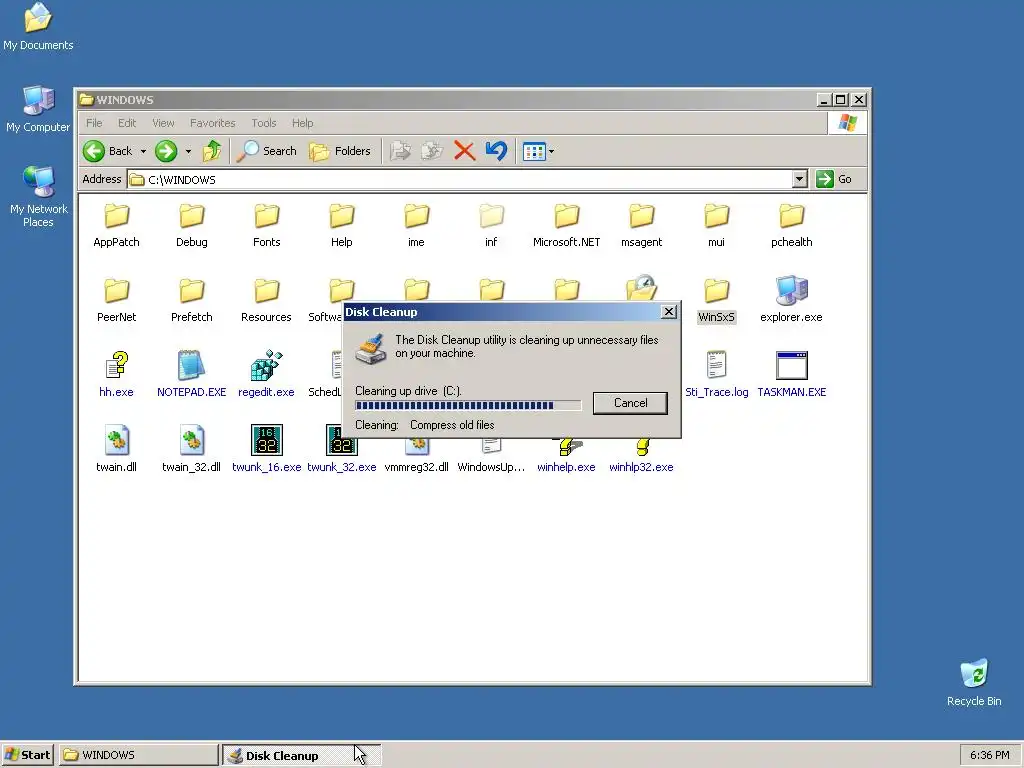Select the Fonts folder
Image resolution: width=1024 pixels, height=768 pixels.
[x=266, y=226]
